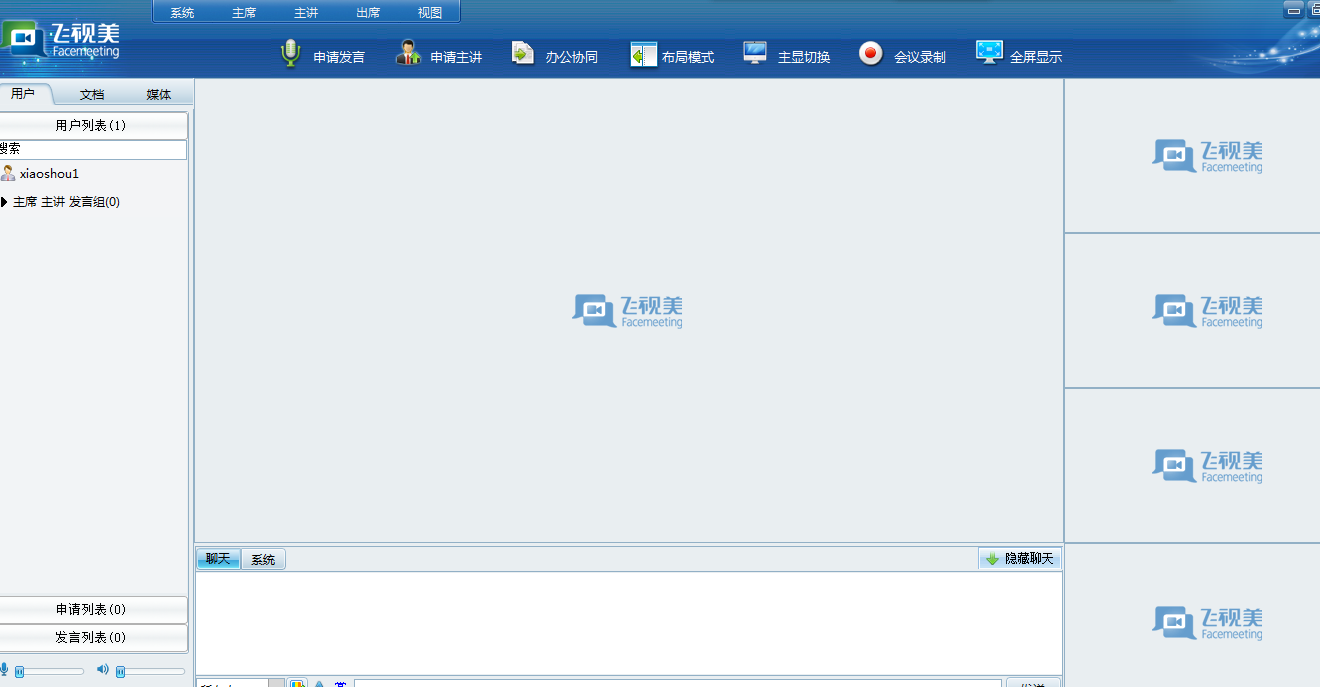Viewport: 1320px width, 687px height.
Task: Click the speaker volume slider track
Action: pos(153,671)
